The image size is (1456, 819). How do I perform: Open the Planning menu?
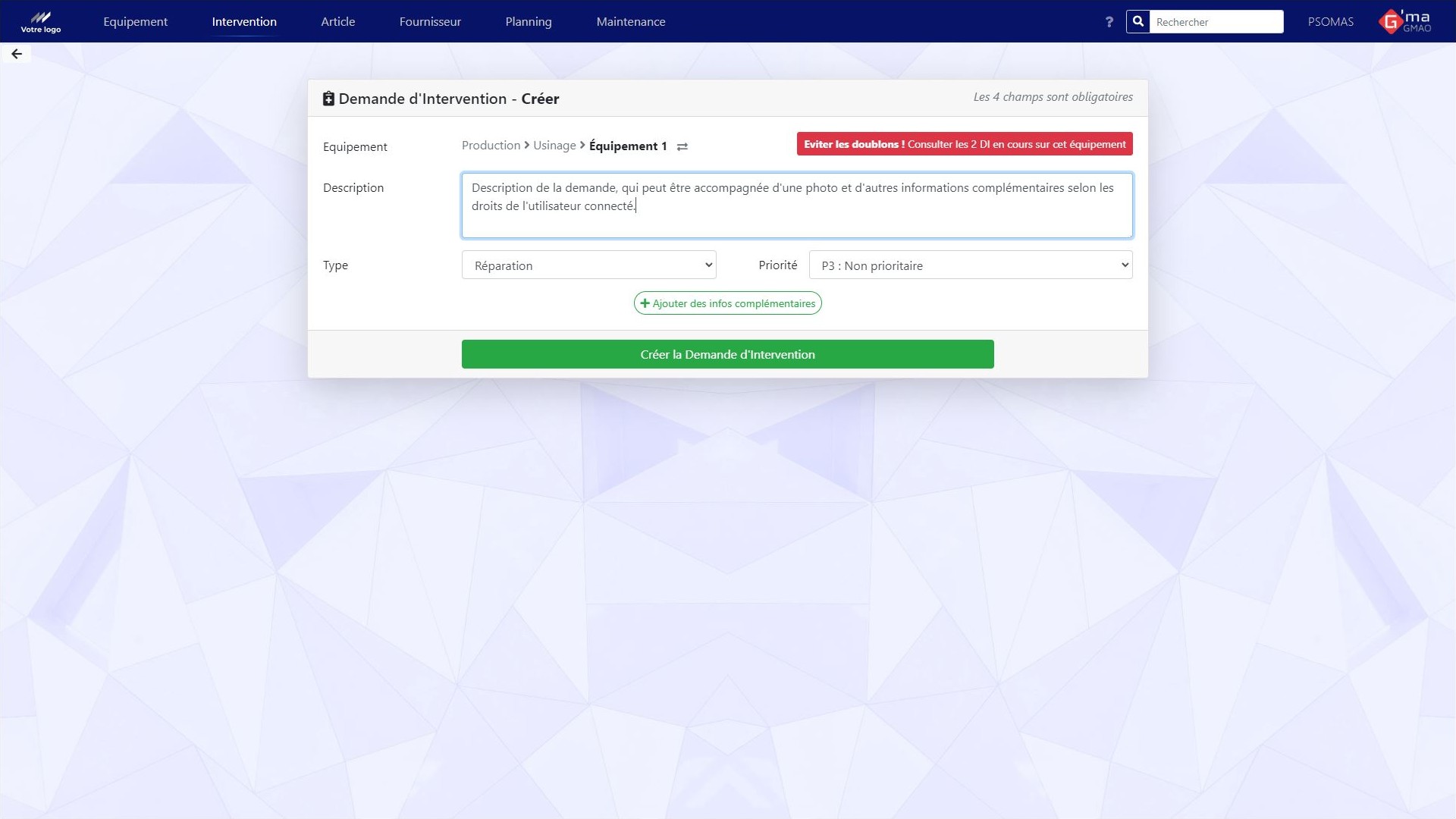(x=529, y=22)
